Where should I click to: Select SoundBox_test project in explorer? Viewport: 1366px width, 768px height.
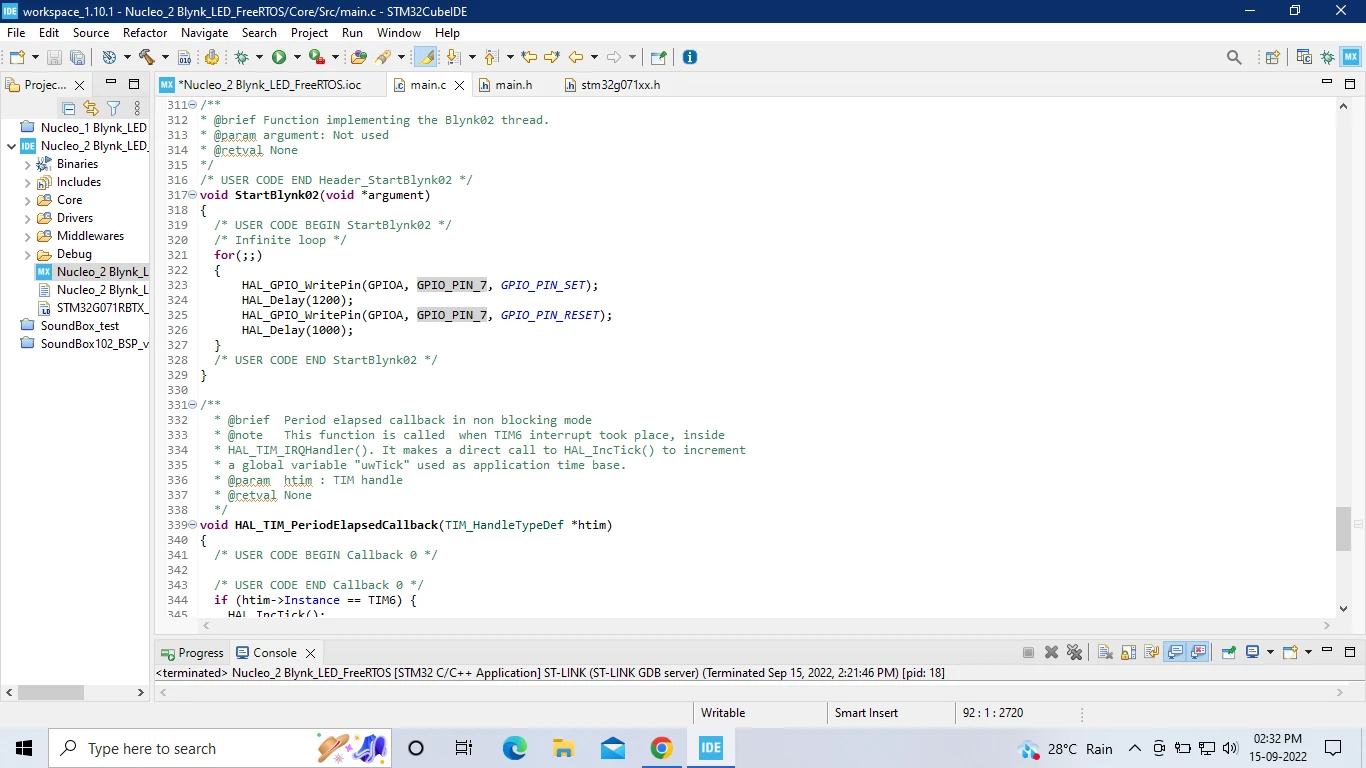coord(79,326)
